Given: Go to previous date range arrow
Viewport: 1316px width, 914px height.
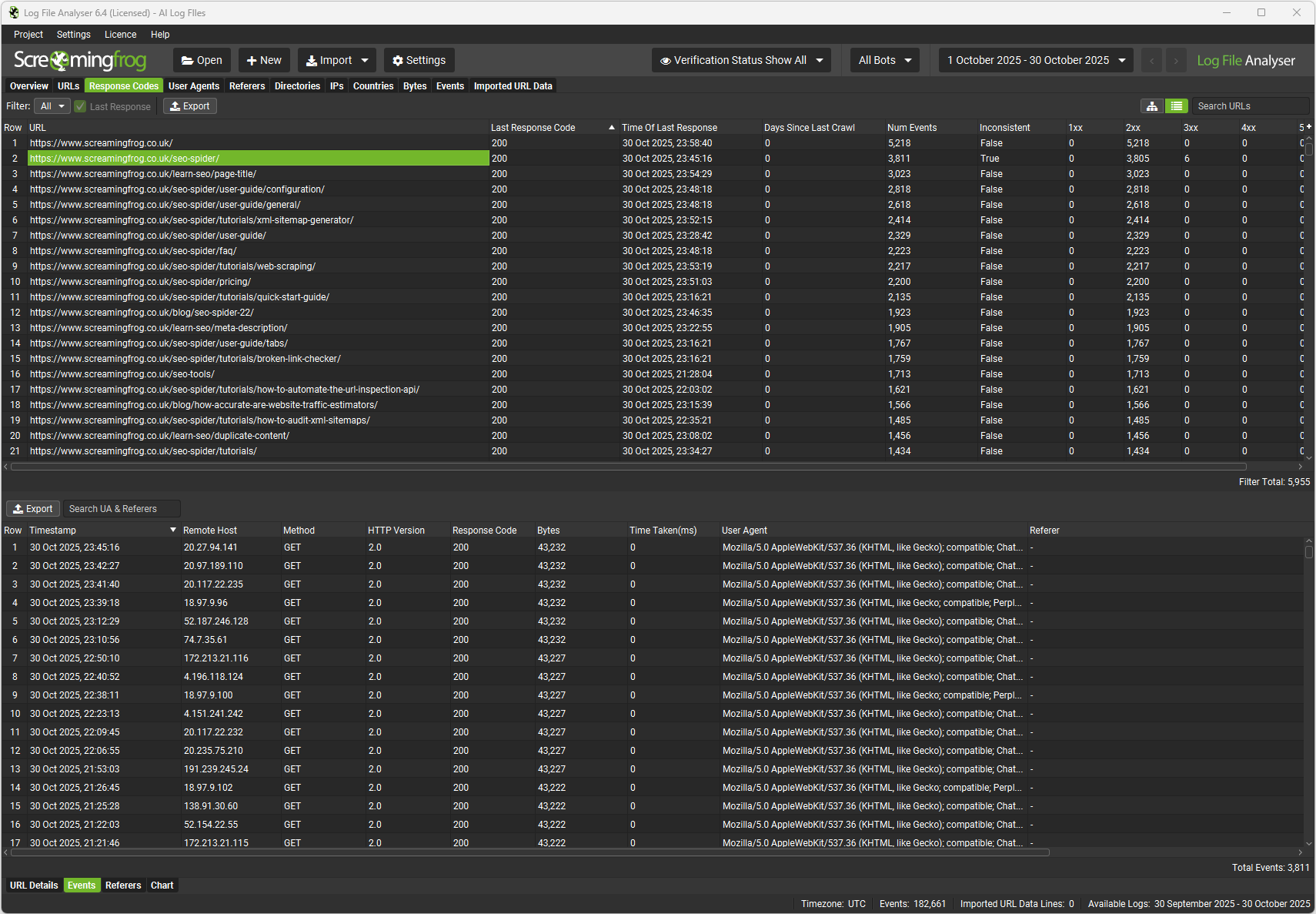Looking at the screenshot, I should click(x=1151, y=60).
